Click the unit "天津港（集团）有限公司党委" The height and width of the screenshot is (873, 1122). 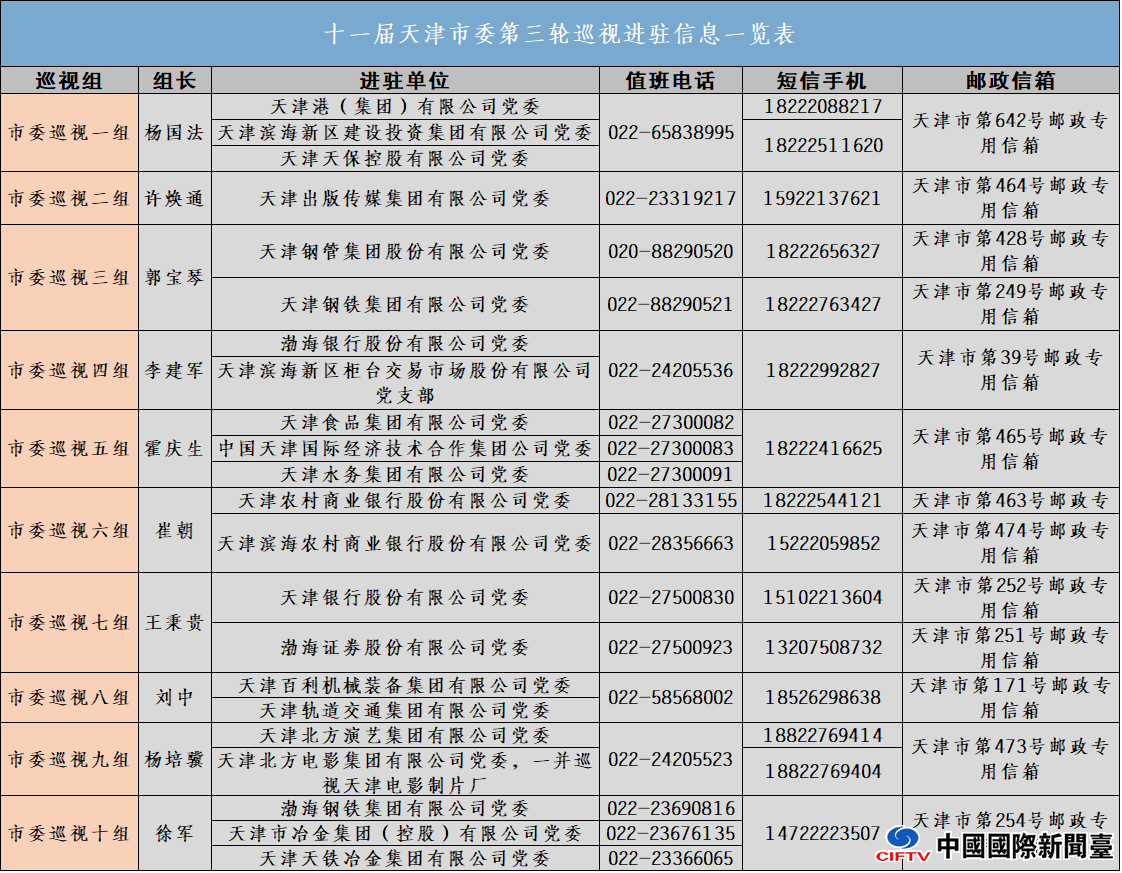(x=405, y=107)
